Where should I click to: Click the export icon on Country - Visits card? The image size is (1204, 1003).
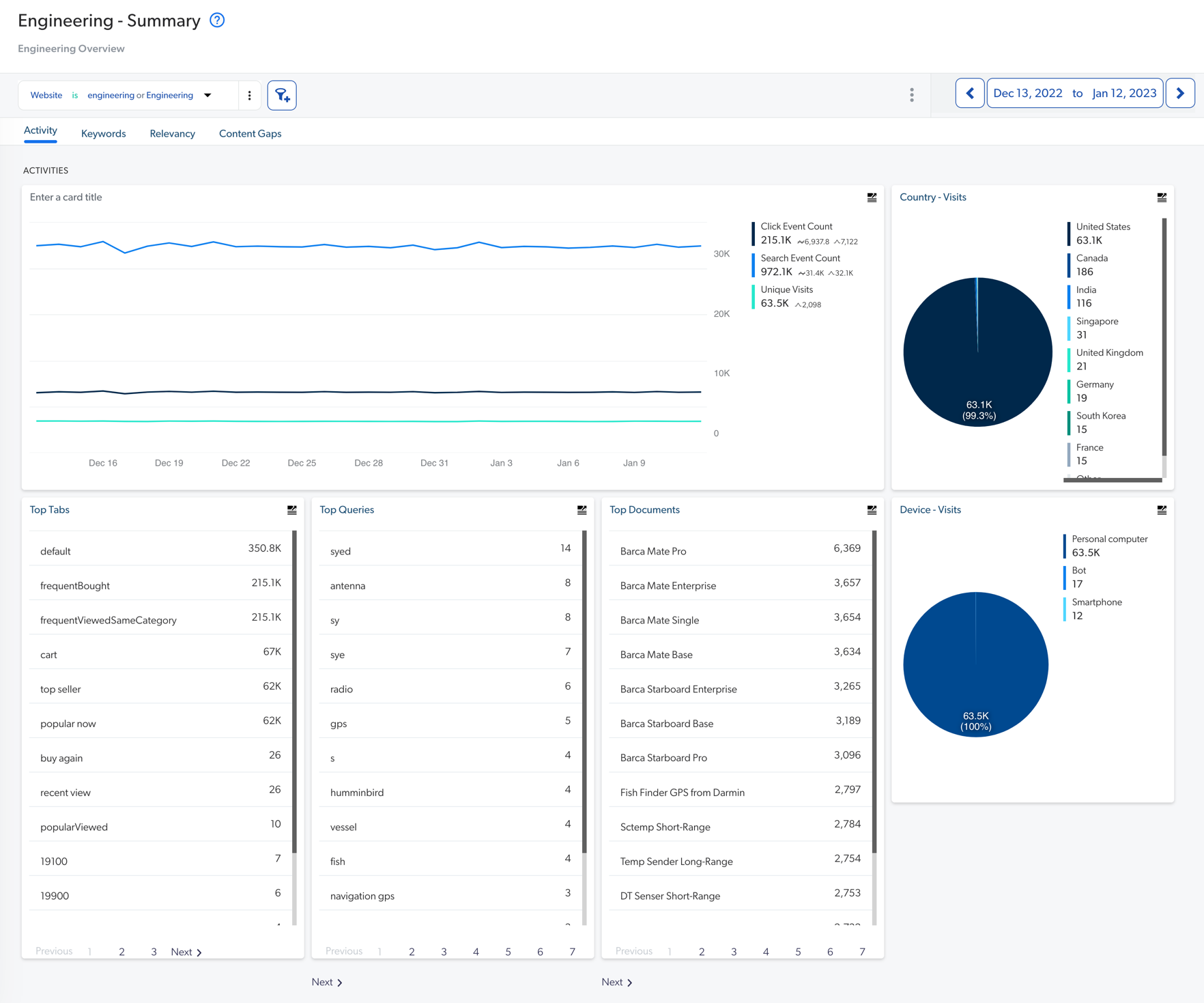coord(1162,197)
